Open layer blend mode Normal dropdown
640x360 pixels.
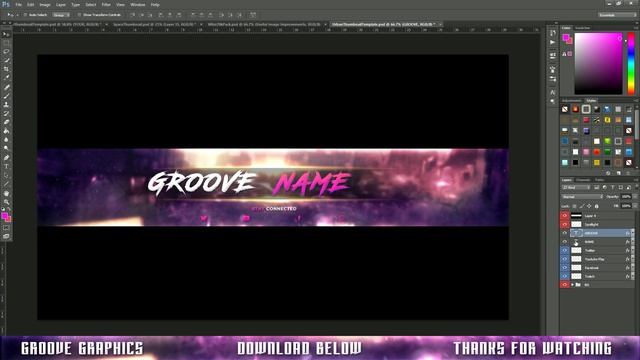[x=582, y=197]
